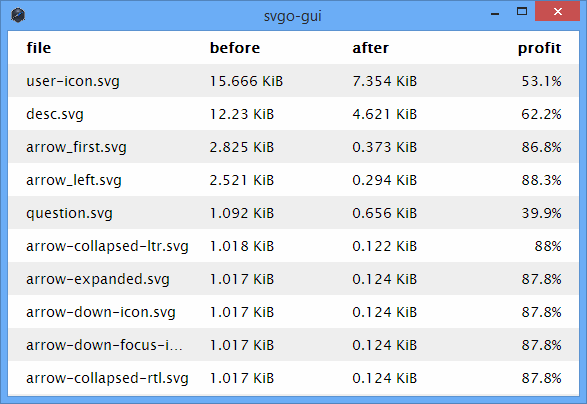The height and width of the screenshot is (404, 587).
Task: Select the user-icon.svg row
Action: point(294,81)
